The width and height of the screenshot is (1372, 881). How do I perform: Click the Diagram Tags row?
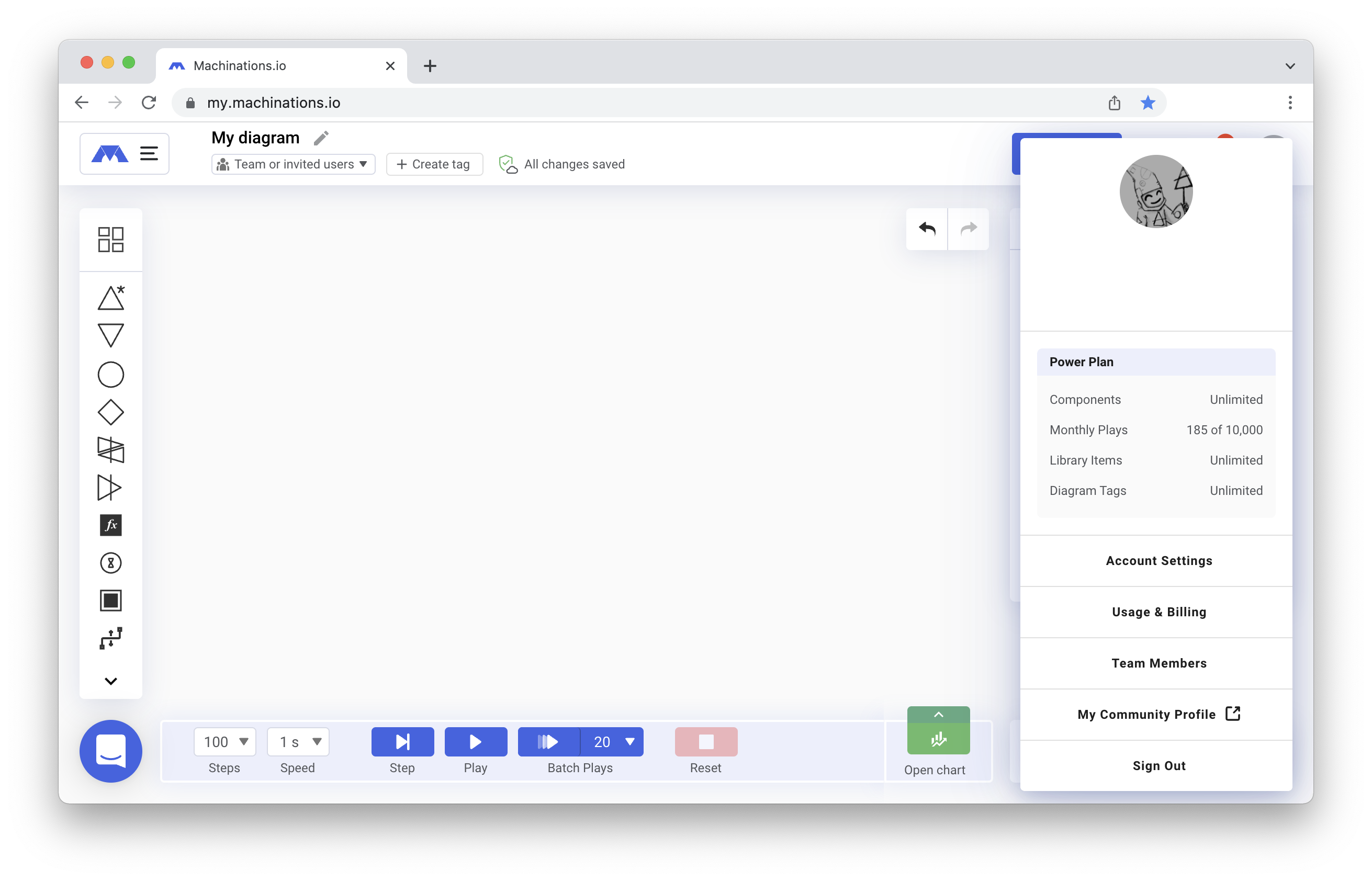tap(1156, 490)
